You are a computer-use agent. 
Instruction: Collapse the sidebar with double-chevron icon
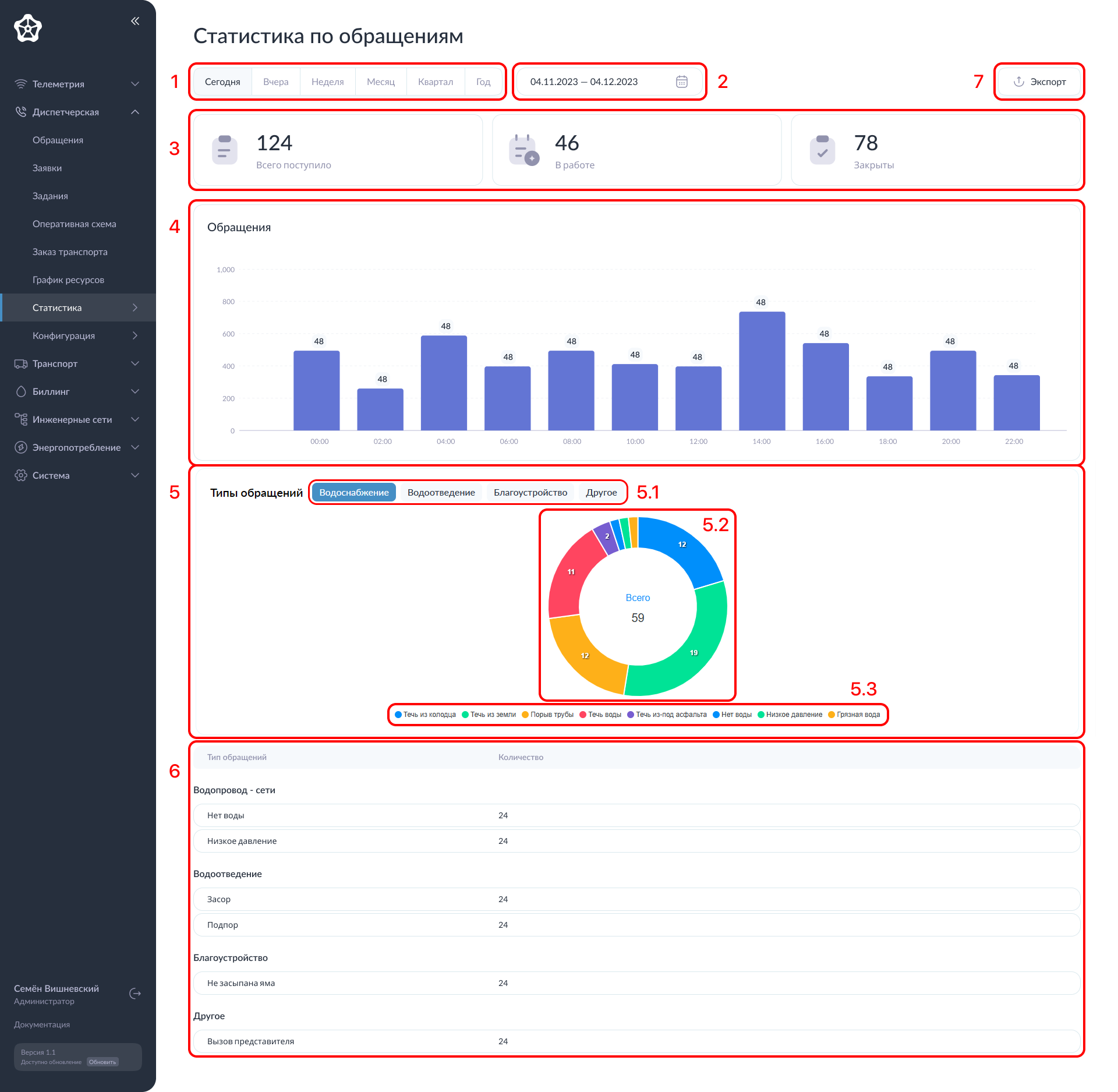pos(135,21)
